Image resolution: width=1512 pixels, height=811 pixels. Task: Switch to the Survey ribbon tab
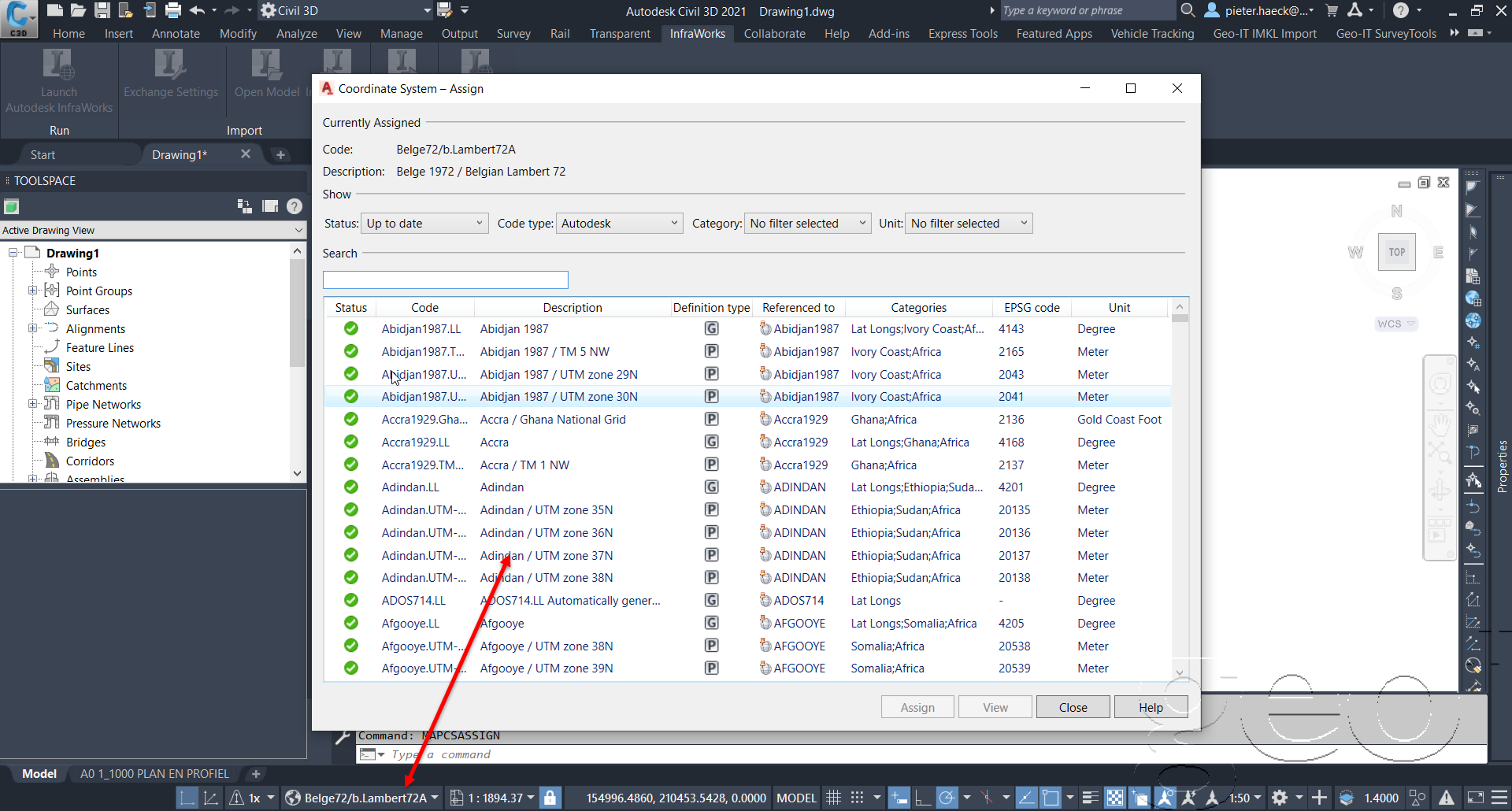513,34
